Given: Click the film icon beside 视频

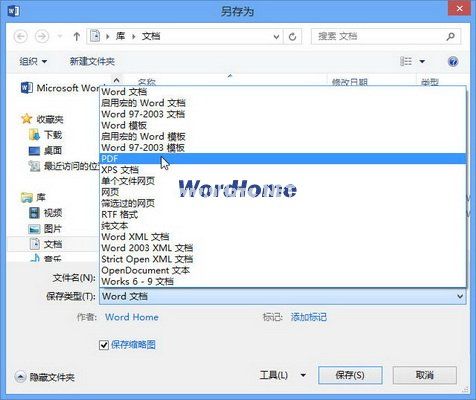Looking at the screenshot, I should (x=34, y=213).
